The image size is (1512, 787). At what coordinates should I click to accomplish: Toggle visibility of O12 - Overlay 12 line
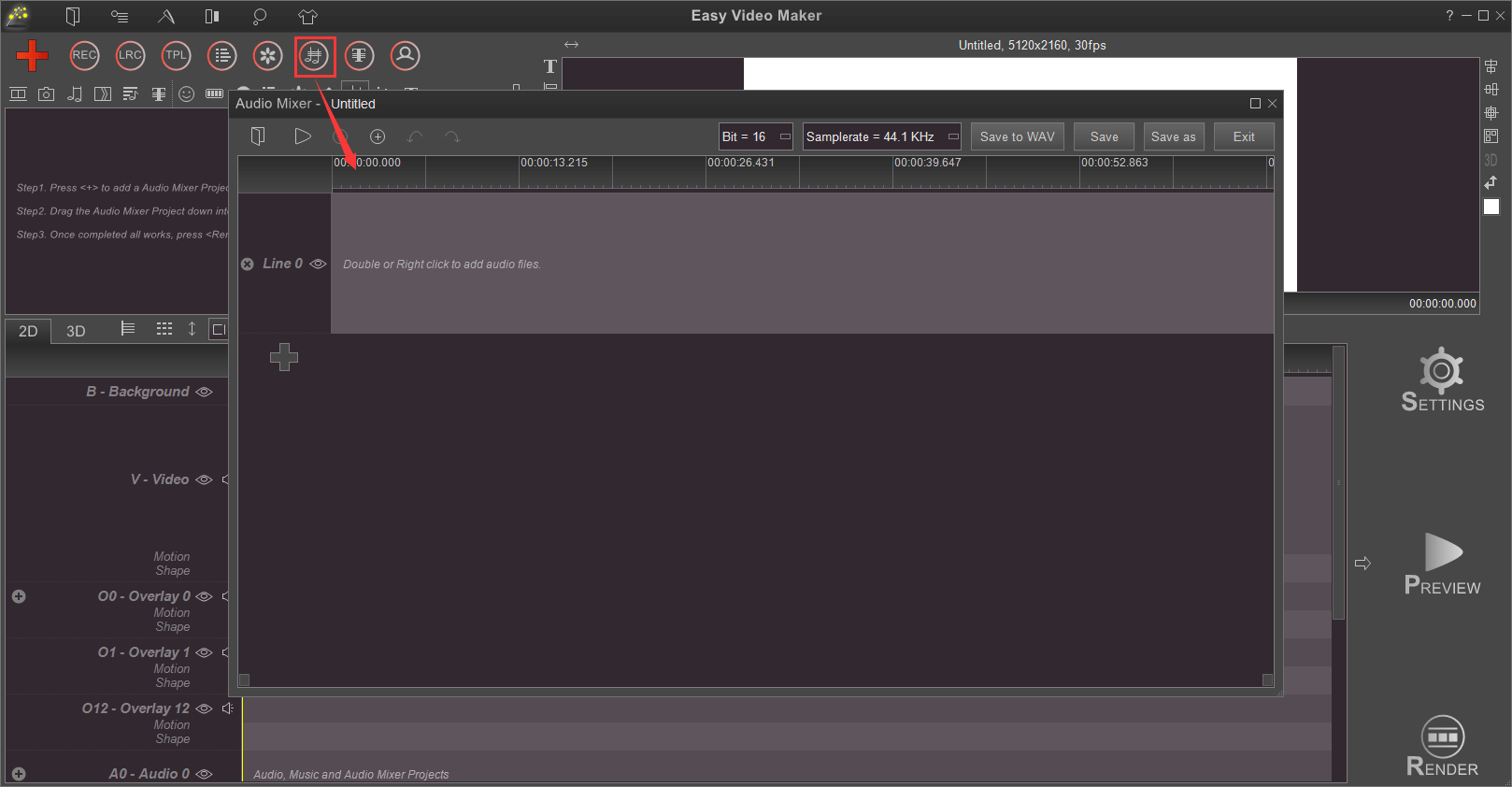point(205,708)
